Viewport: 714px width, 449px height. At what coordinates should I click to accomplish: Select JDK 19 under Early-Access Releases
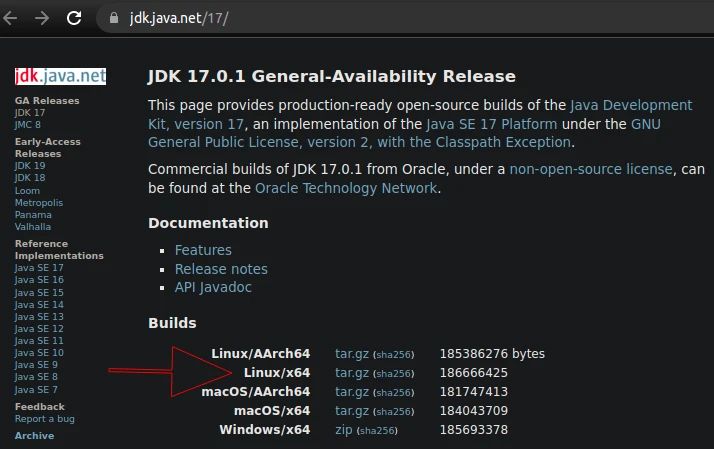[30, 166]
